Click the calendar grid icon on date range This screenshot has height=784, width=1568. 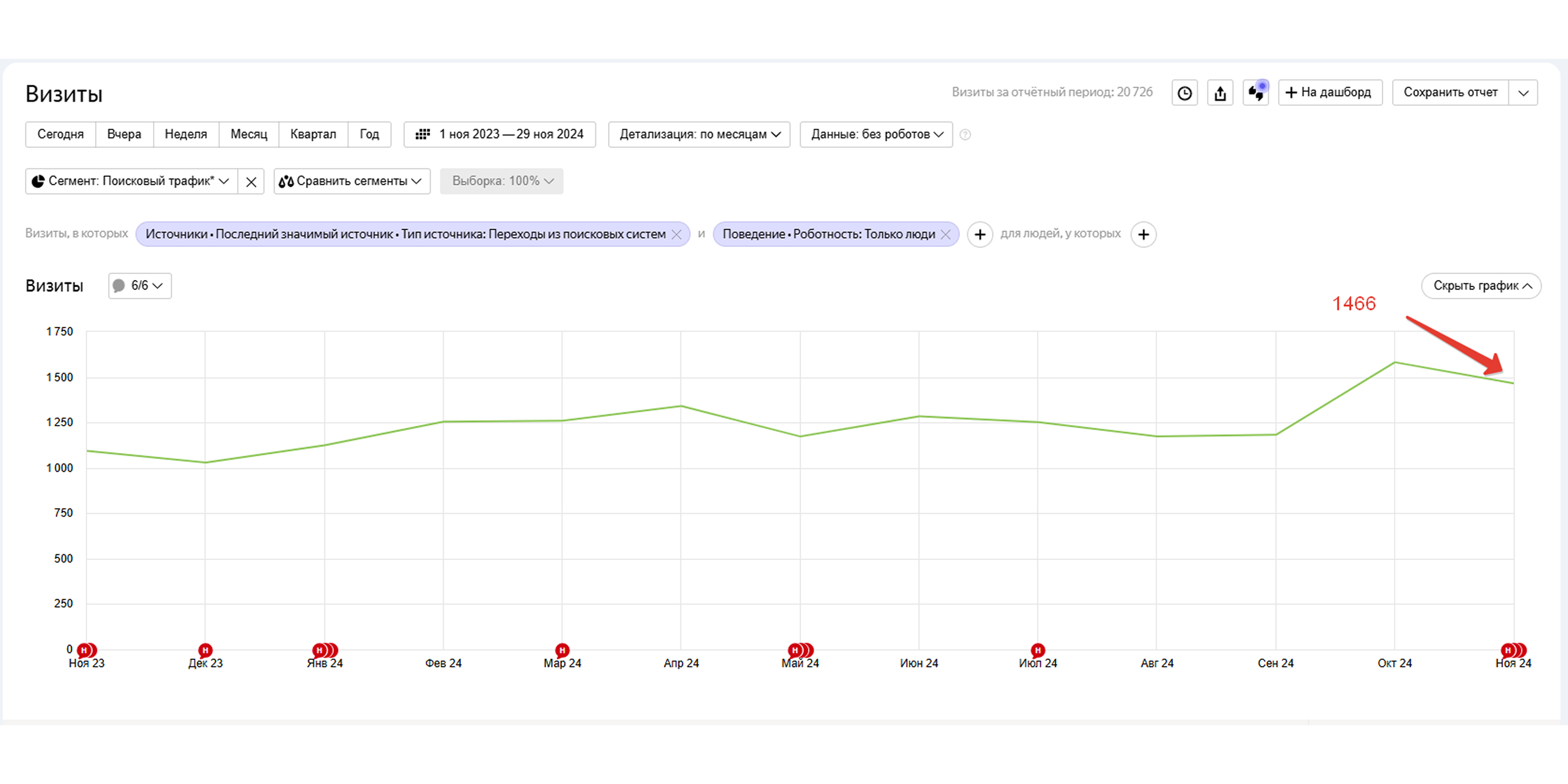[x=422, y=134]
